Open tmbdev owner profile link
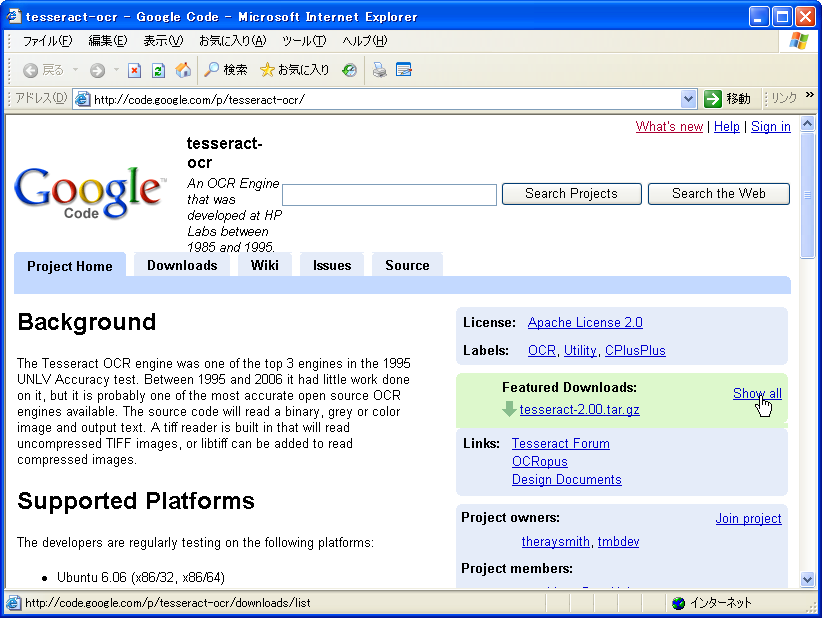This screenshot has width=822, height=618. (618, 541)
